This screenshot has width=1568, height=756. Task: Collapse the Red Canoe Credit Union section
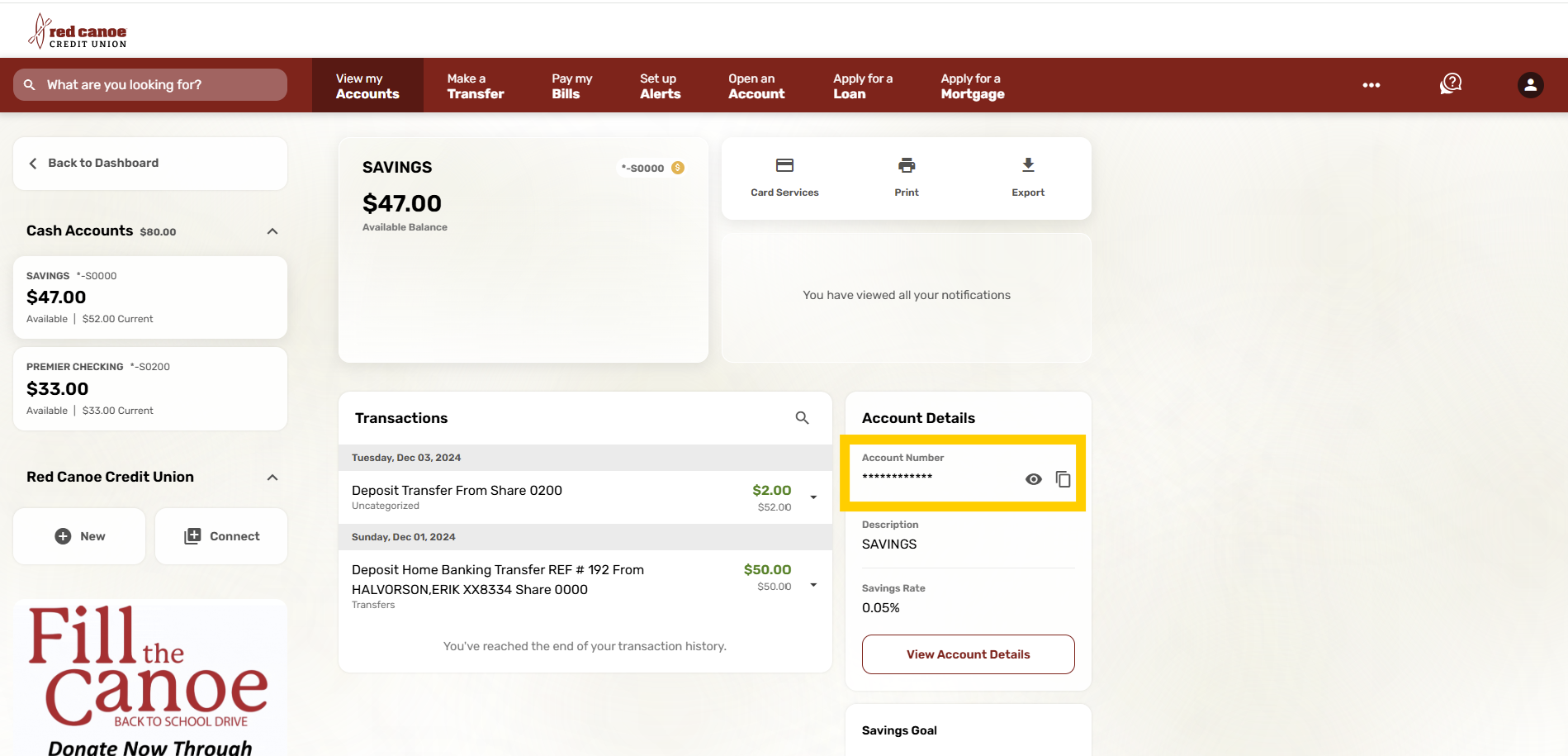[272, 478]
